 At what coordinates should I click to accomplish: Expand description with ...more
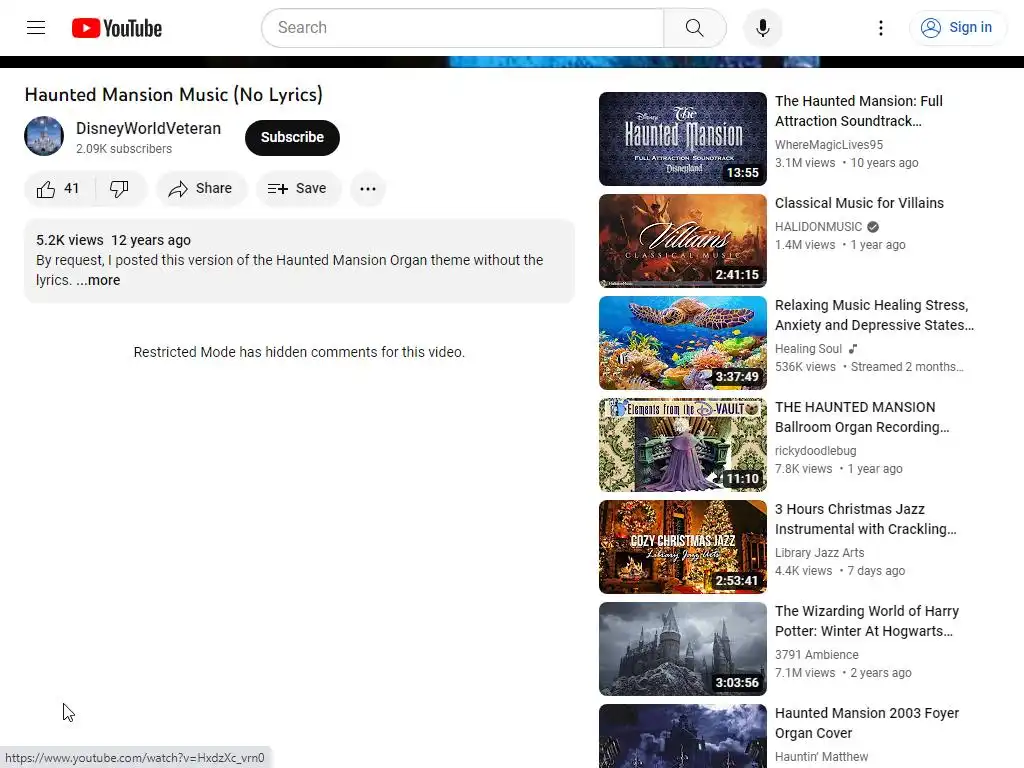pyautogui.click(x=98, y=280)
